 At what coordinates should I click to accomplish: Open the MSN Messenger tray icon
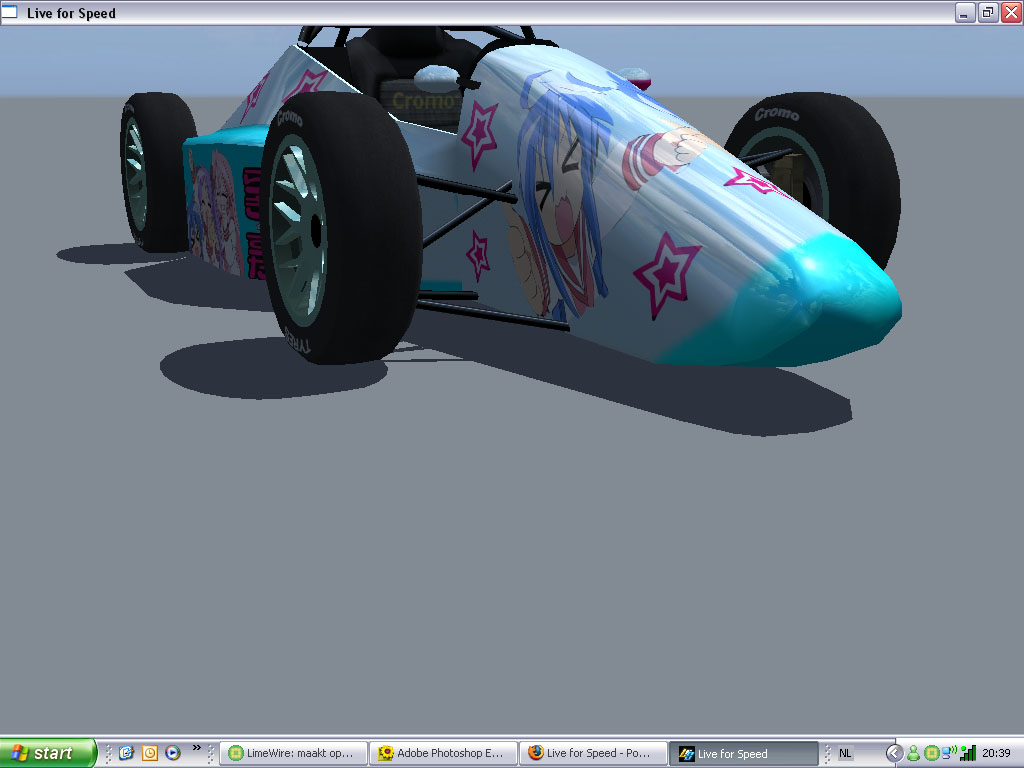click(914, 753)
